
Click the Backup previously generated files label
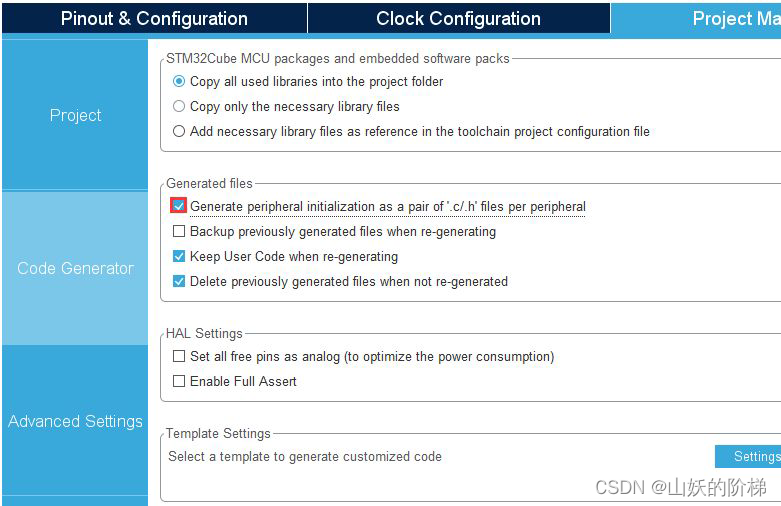point(343,232)
